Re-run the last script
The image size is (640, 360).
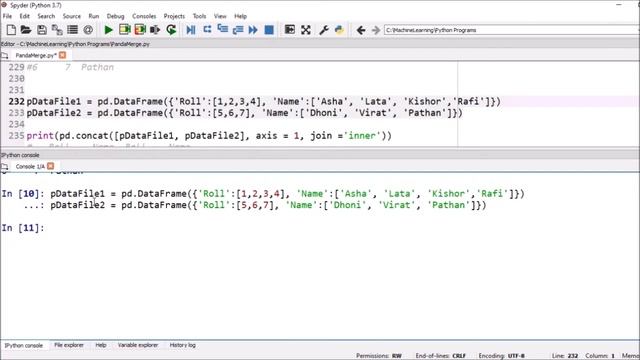[x=171, y=30]
